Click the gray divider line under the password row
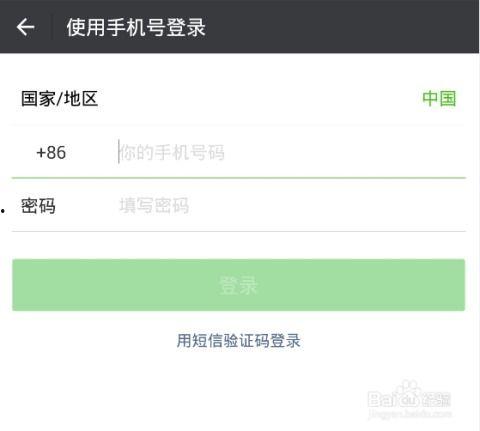Viewport: 480px width, 431px height. click(239, 231)
